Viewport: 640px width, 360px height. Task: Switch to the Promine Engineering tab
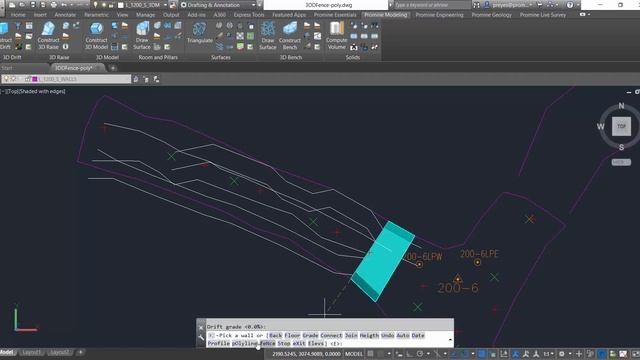click(x=440, y=15)
